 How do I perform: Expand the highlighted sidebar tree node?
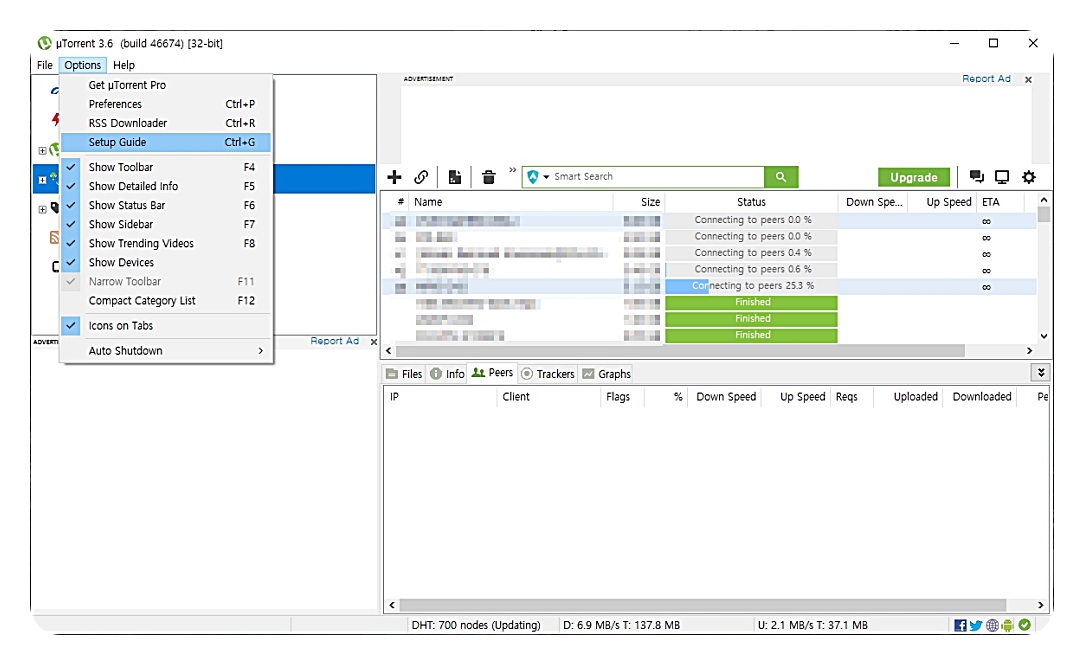(42, 180)
